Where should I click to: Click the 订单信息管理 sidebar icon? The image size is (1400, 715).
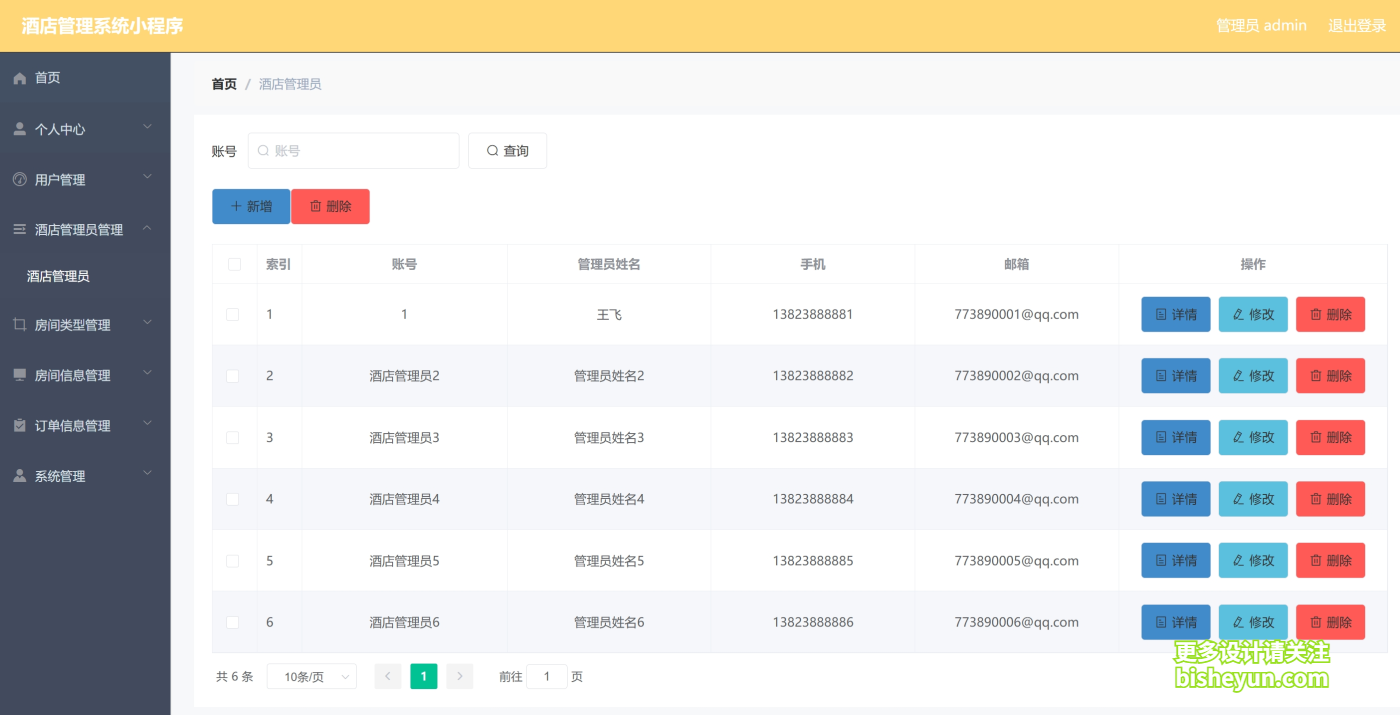(18, 425)
